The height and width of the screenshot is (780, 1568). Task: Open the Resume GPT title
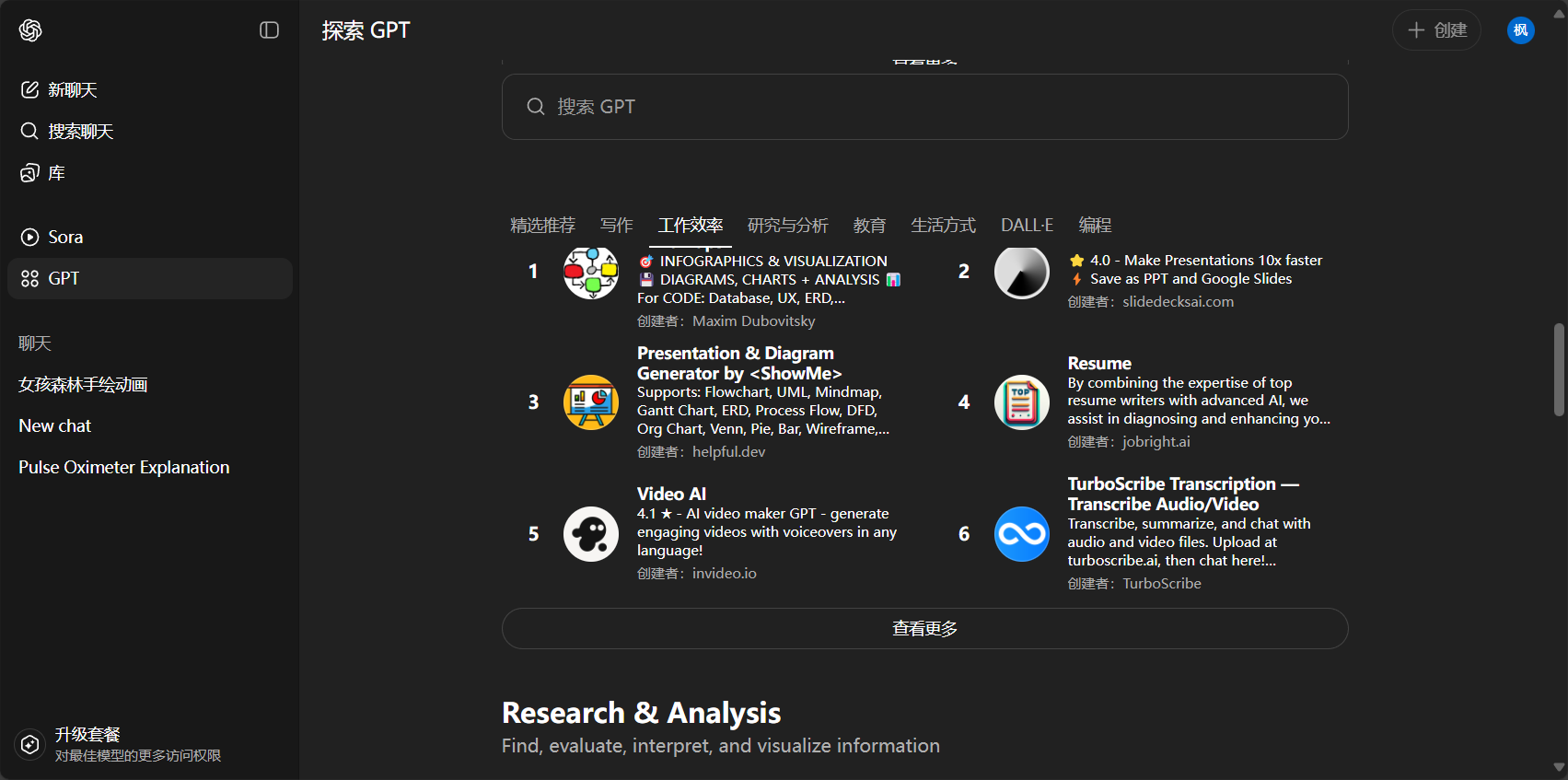click(1099, 364)
